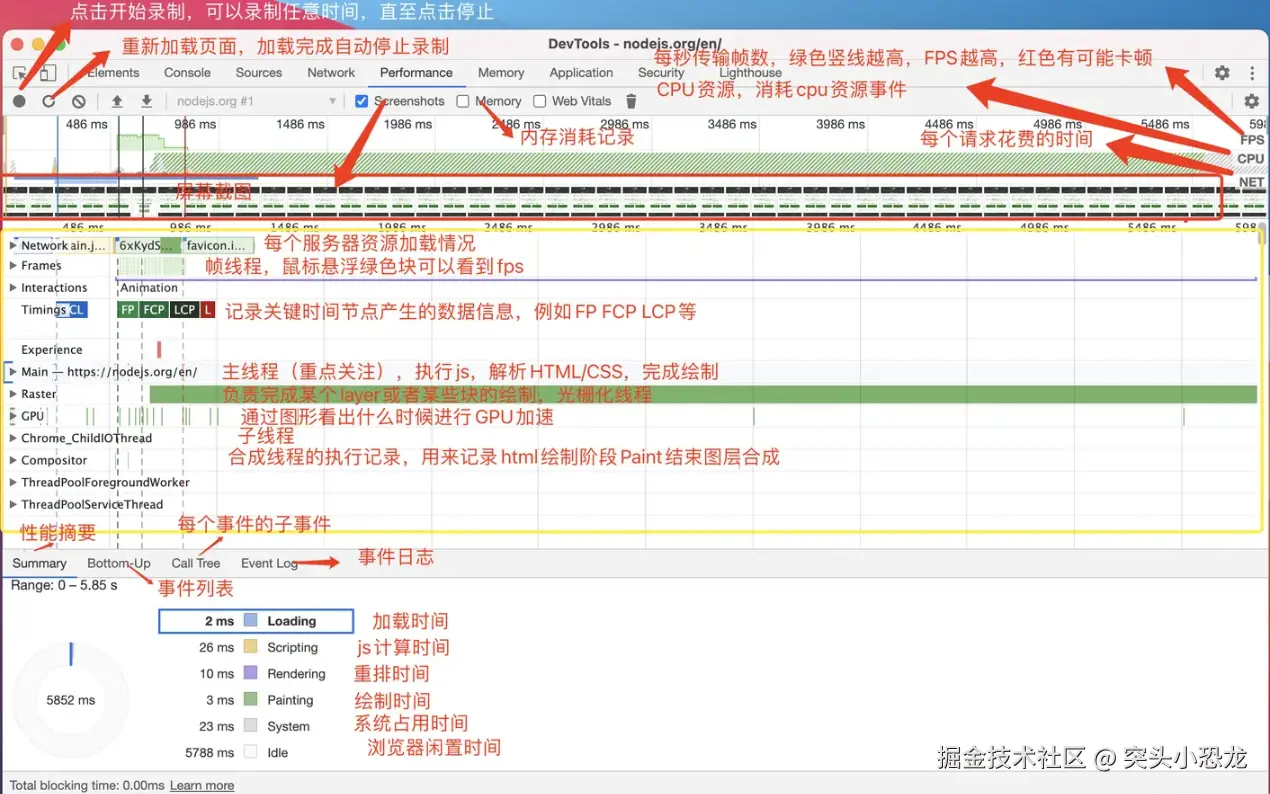Click the purple Rendering color swatch
1270x794 pixels.
[x=251, y=674]
